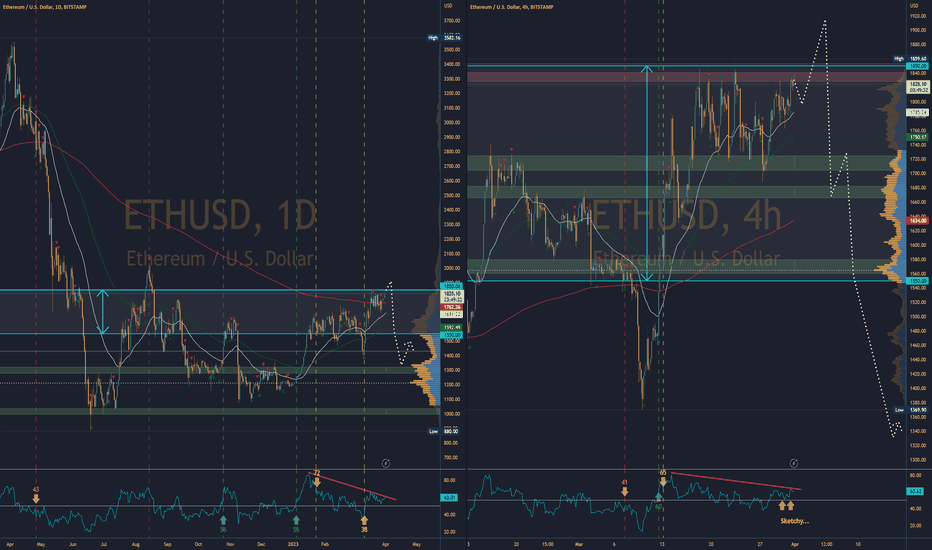This screenshot has height=550, width=932.
Task: Click the Aug label on the 1D time axis
Action: 136,544
